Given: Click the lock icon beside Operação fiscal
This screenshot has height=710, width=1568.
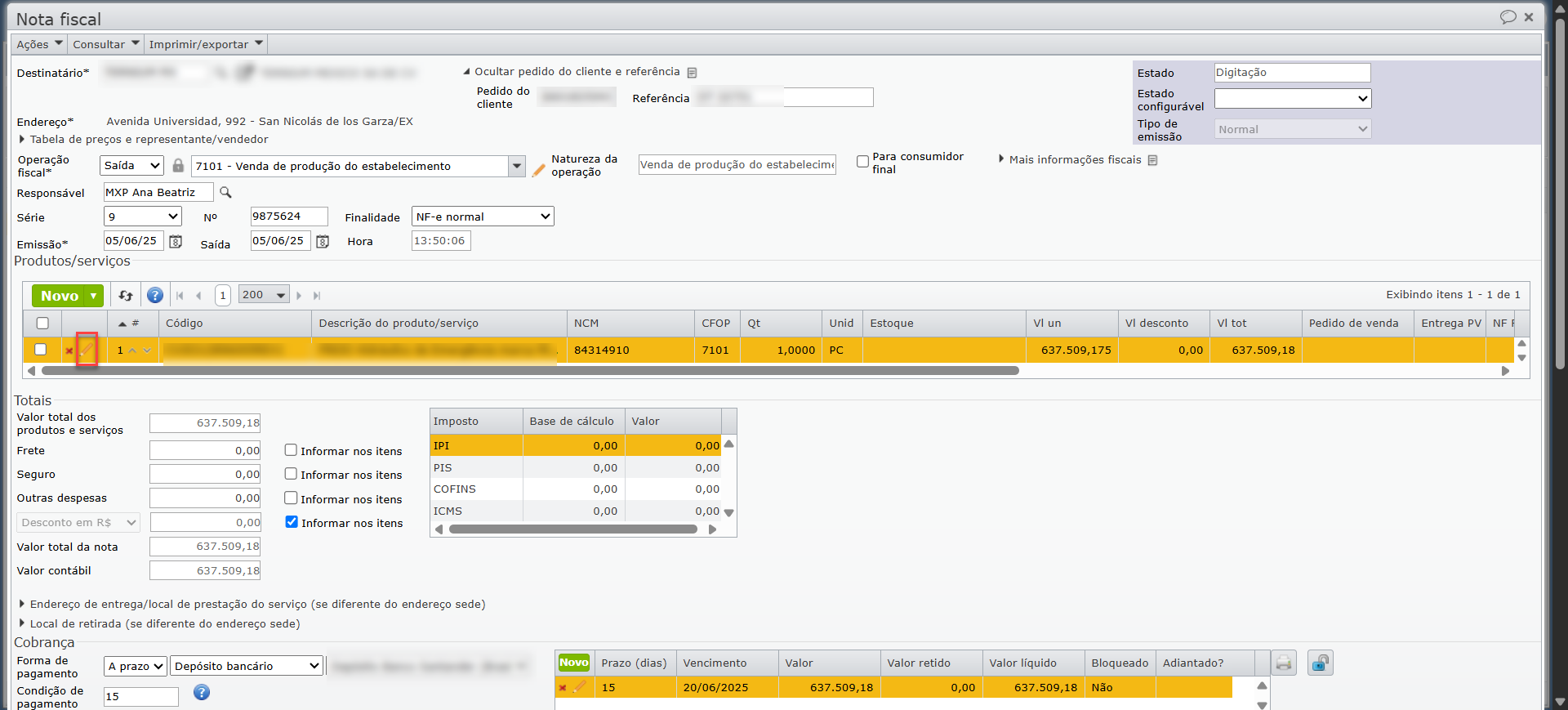Looking at the screenshot, I should [178, 166].
